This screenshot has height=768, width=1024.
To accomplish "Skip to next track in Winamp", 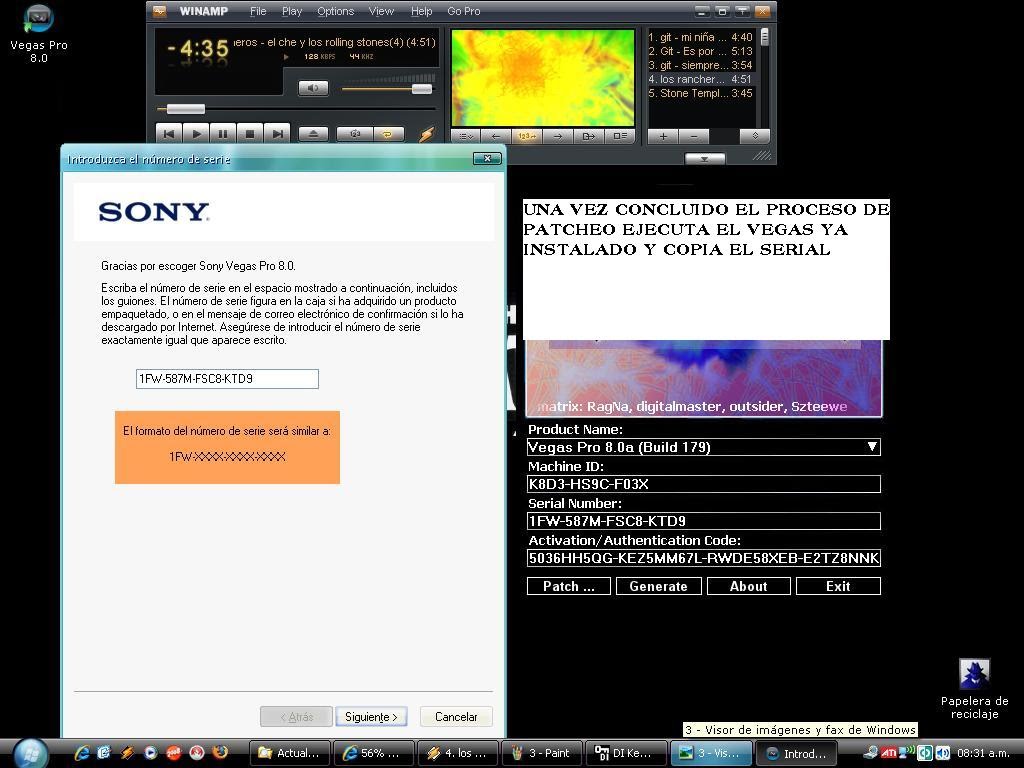I will (x=277, y=133).
